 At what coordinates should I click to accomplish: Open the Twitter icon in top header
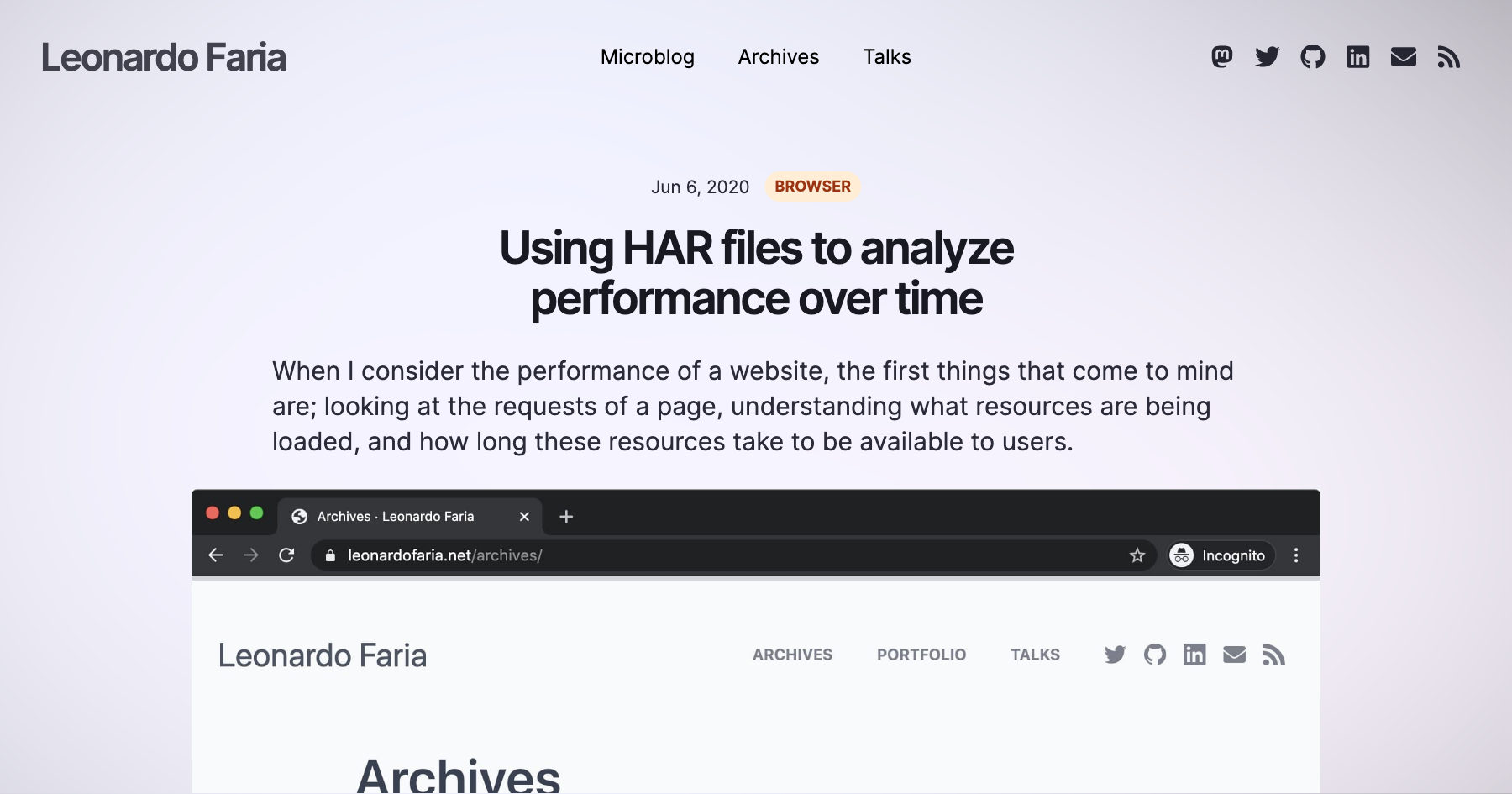coord(1268,57)
